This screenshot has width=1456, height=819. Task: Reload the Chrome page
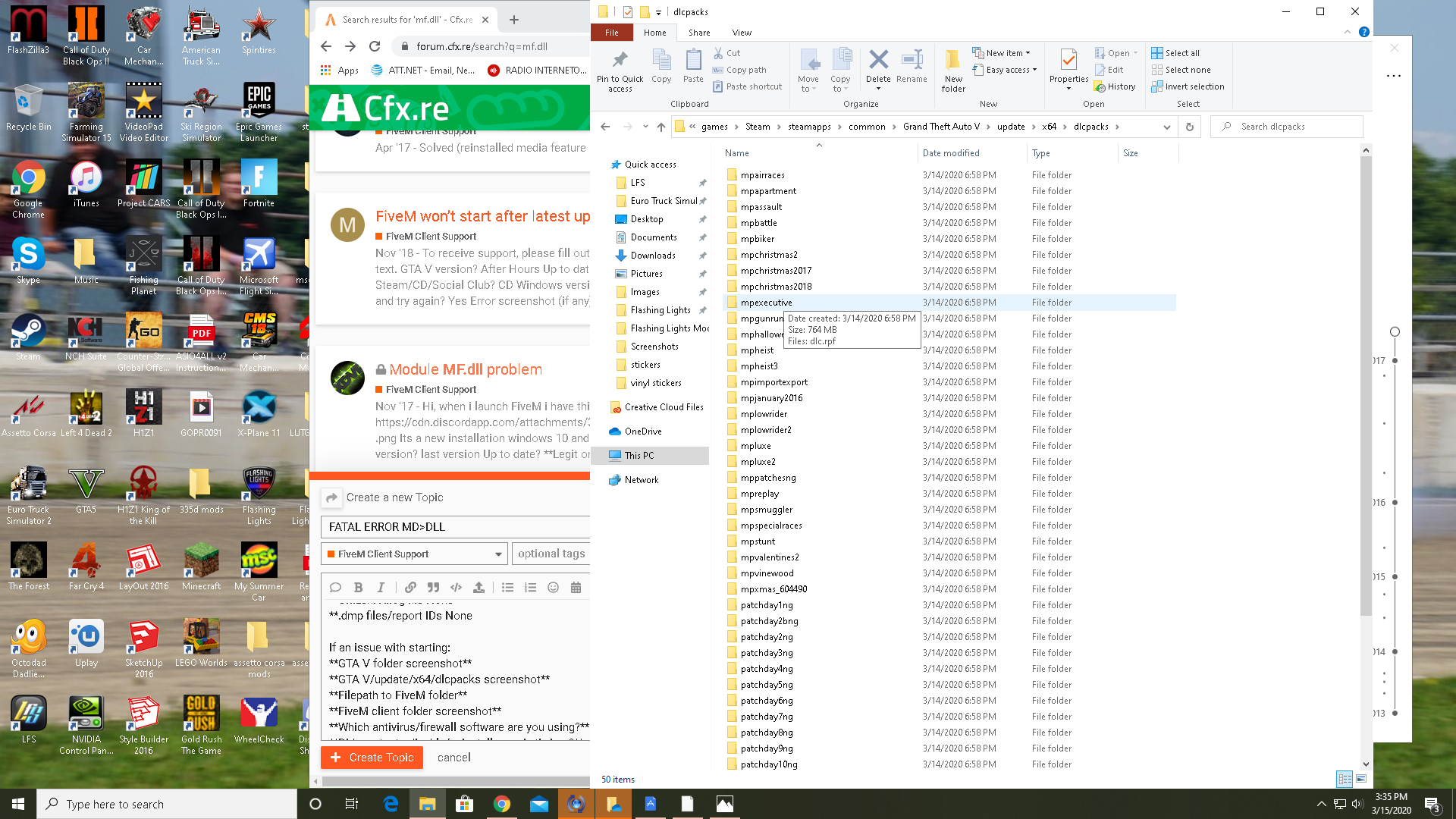pyautogui.click(x=375, y=46)
